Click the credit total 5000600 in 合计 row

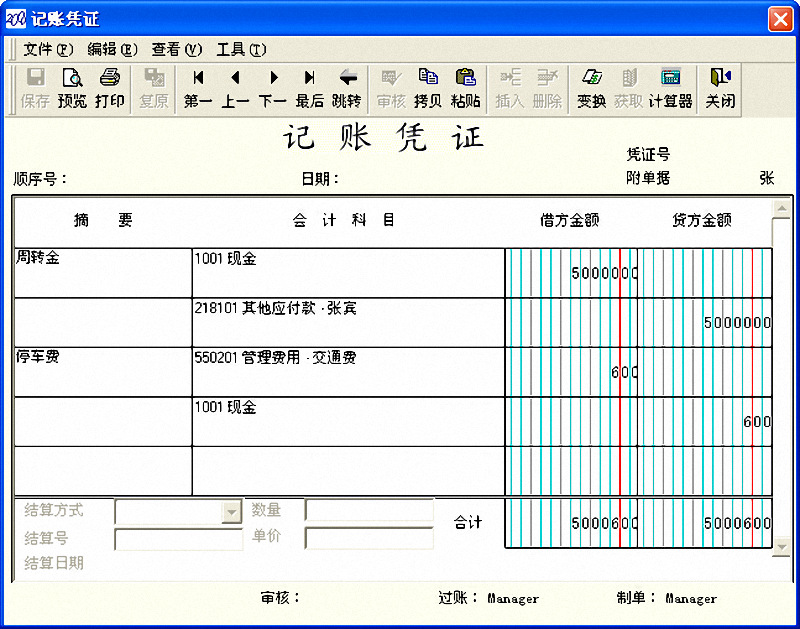[x=737, y=523]
